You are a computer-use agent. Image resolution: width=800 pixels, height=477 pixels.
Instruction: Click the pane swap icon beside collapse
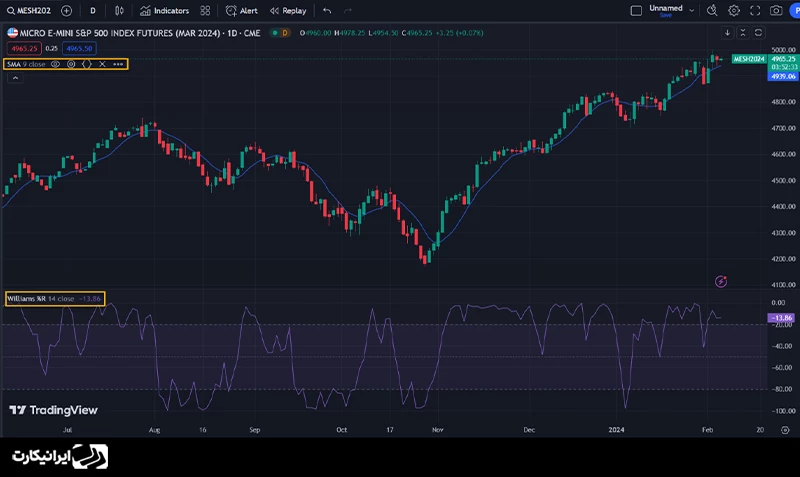(x=759, y=33)
